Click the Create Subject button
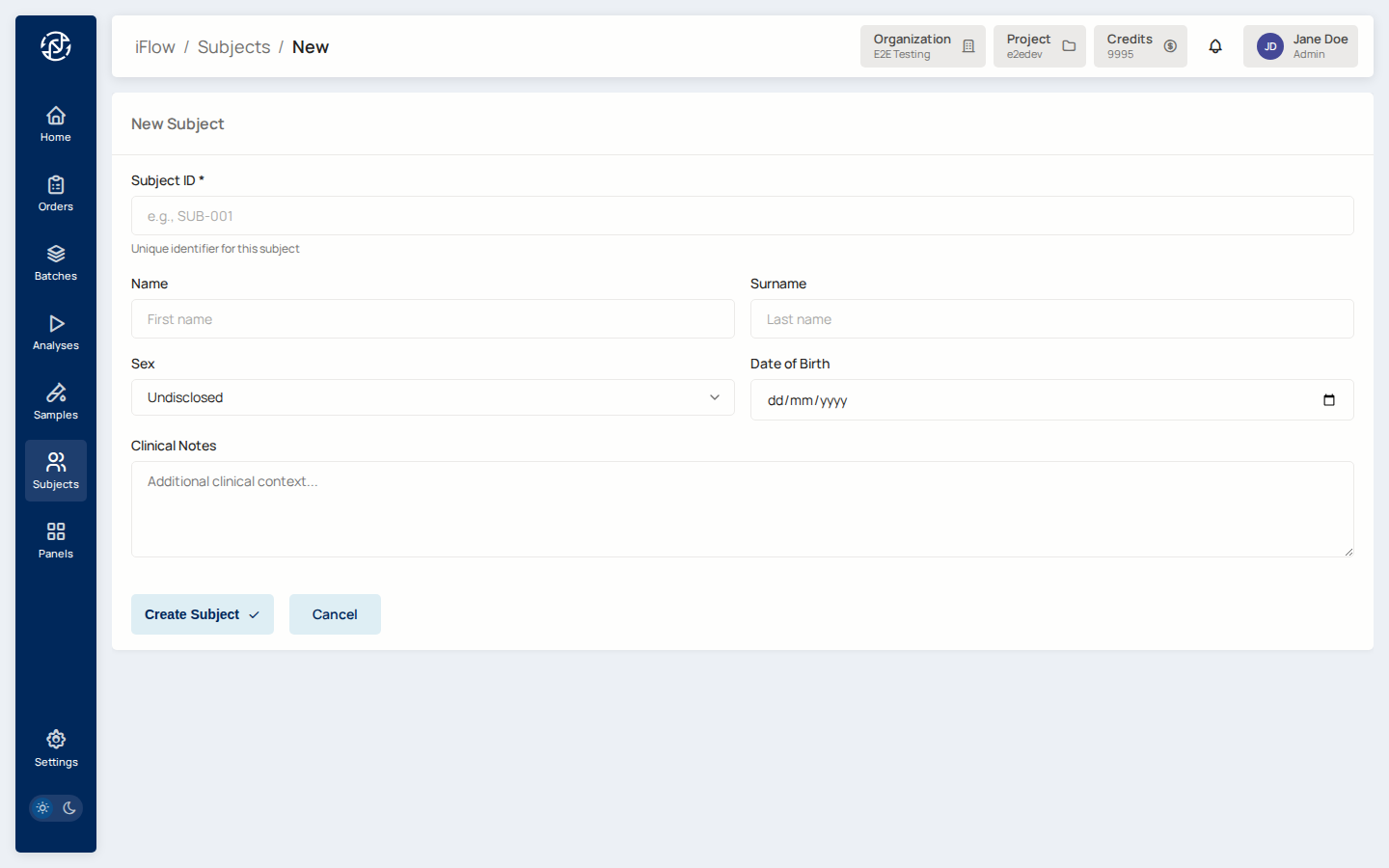The image size is (1389, 868). [x=203, y=614]
